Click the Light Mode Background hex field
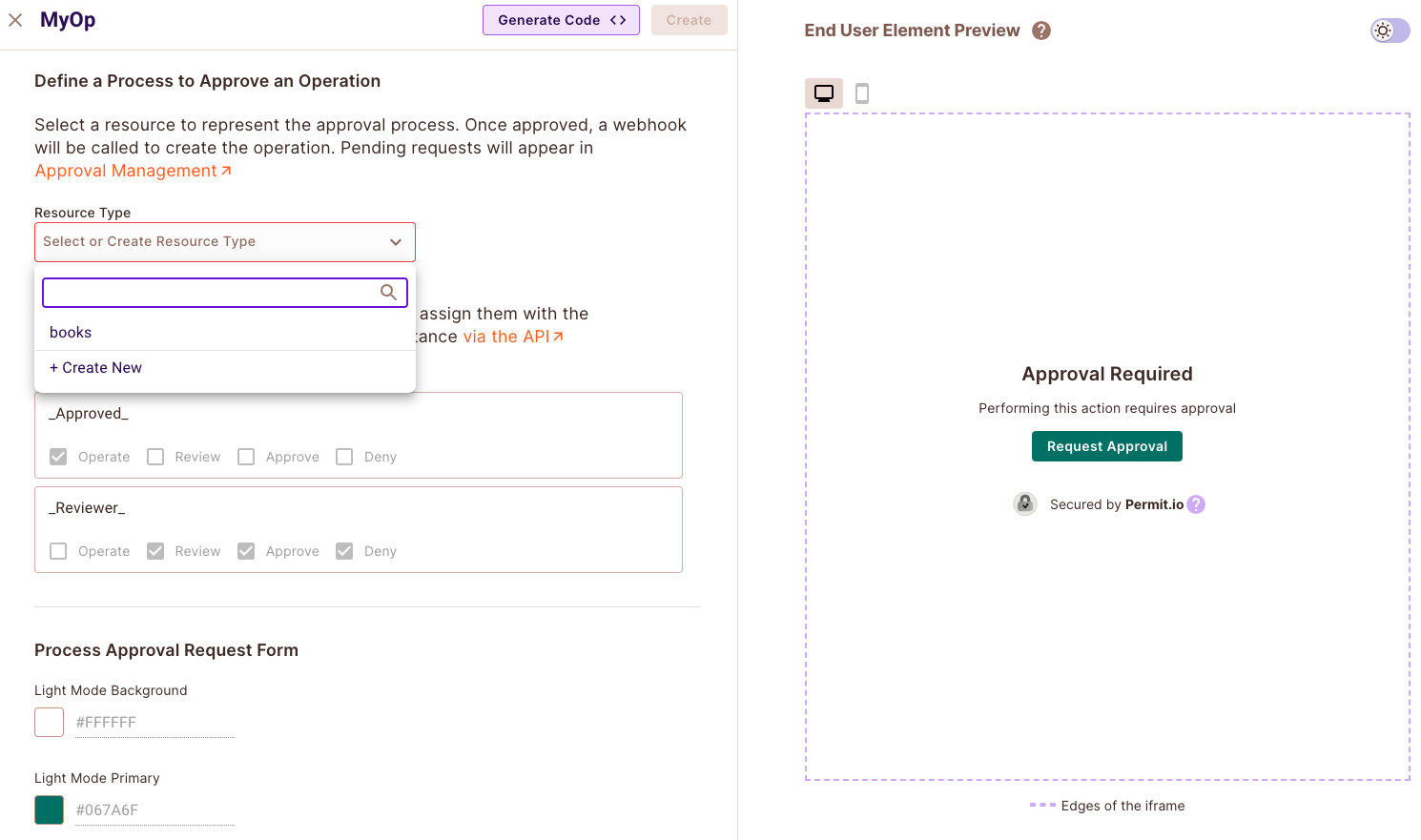1421x840 pixels. click(x=153, y=723)
